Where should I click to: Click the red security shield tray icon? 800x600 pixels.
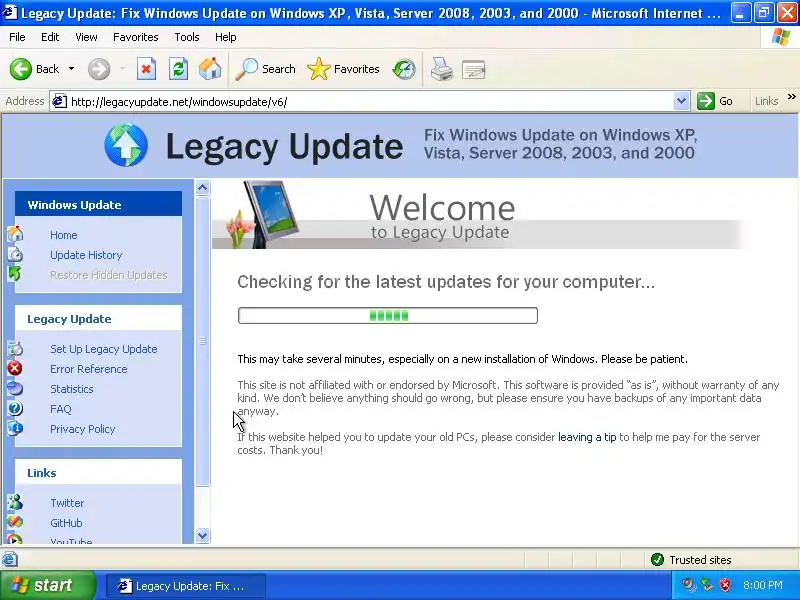[x=725, y=585]
